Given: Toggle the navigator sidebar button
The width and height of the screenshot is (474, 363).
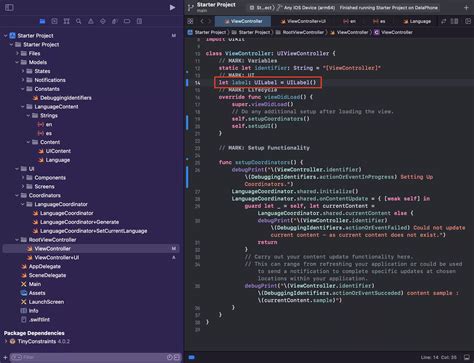Looking at the screenshot, I should coord(9,7).
